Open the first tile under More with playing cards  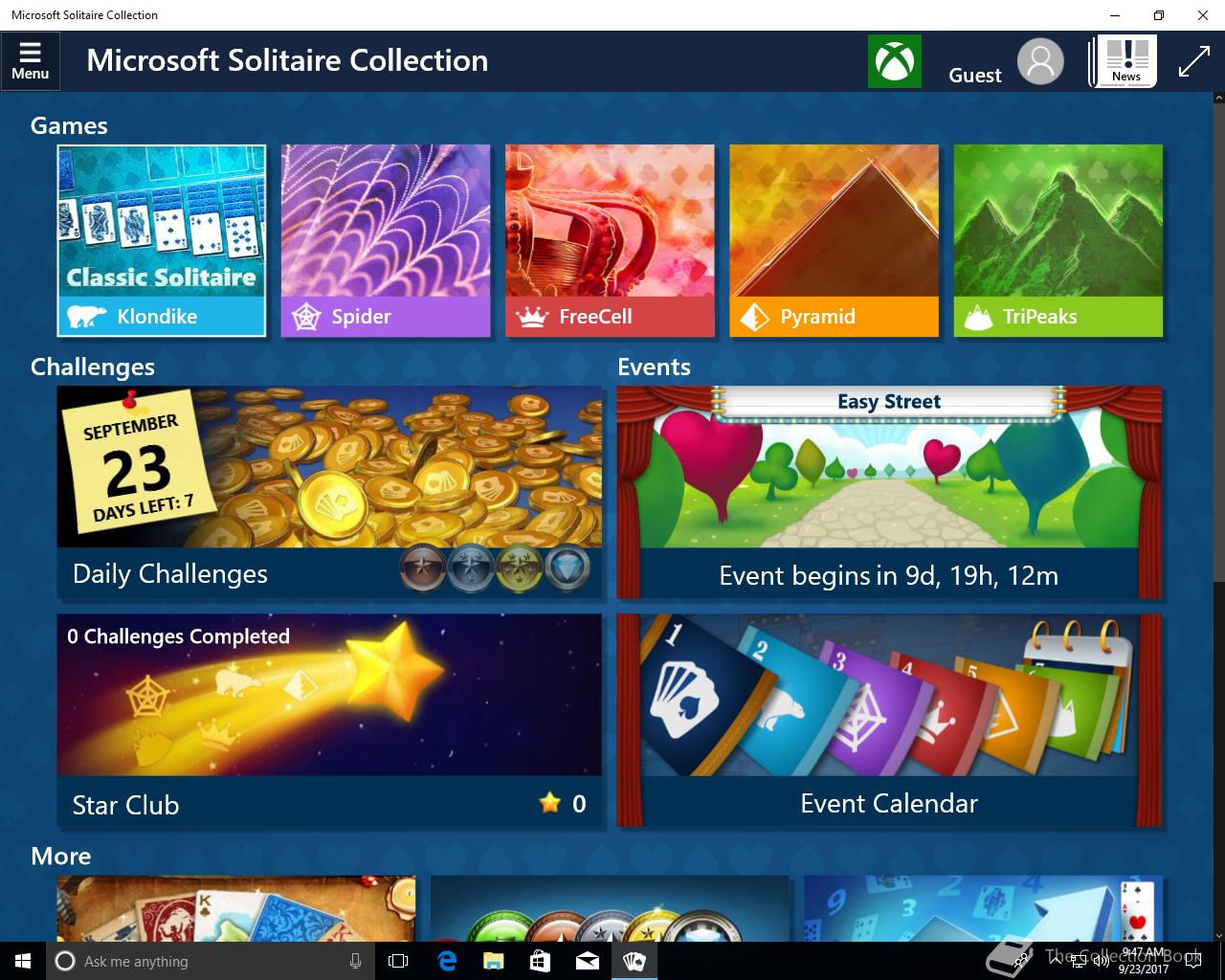point(236,908)
